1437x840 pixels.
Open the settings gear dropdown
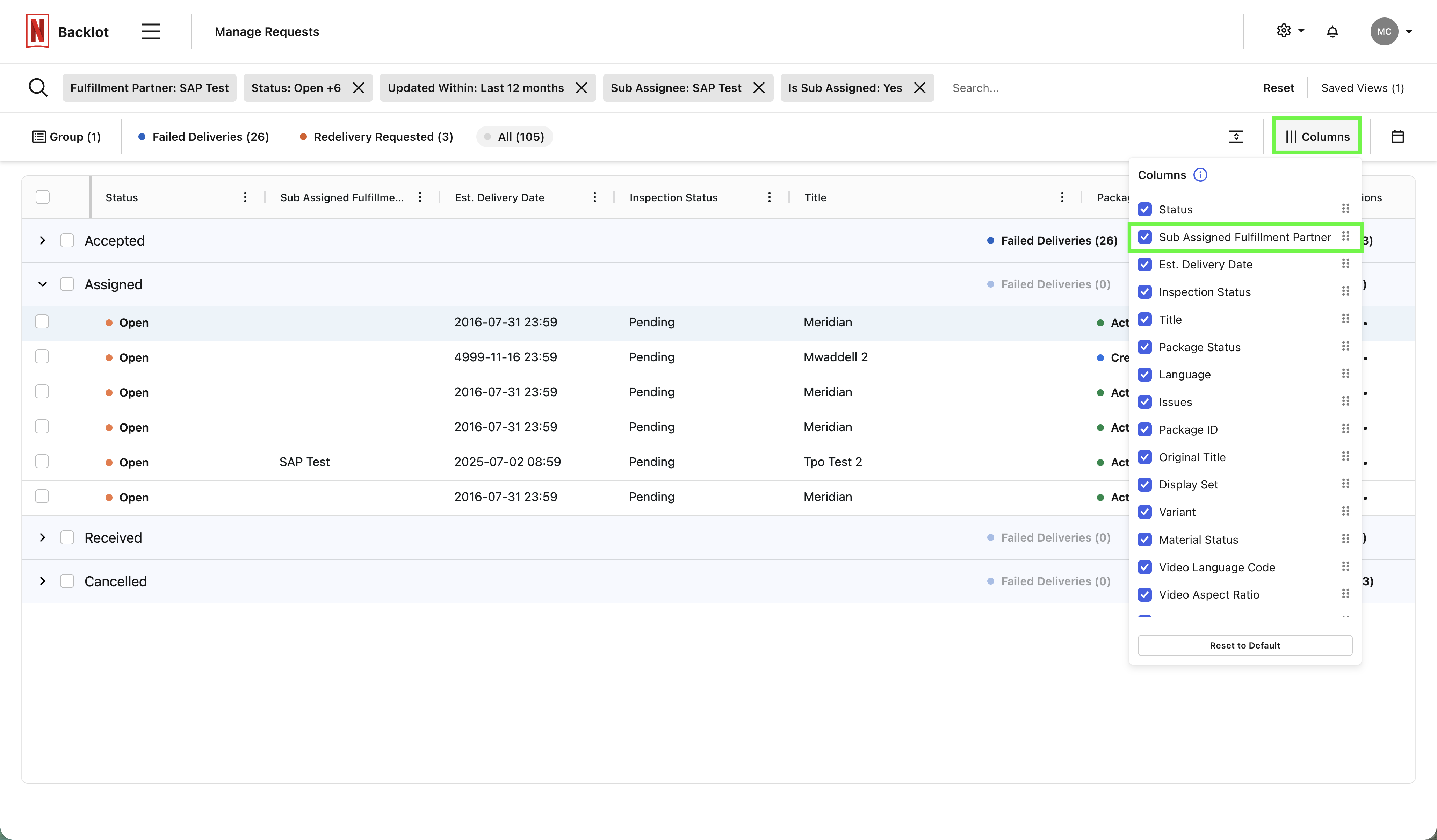1290,31
